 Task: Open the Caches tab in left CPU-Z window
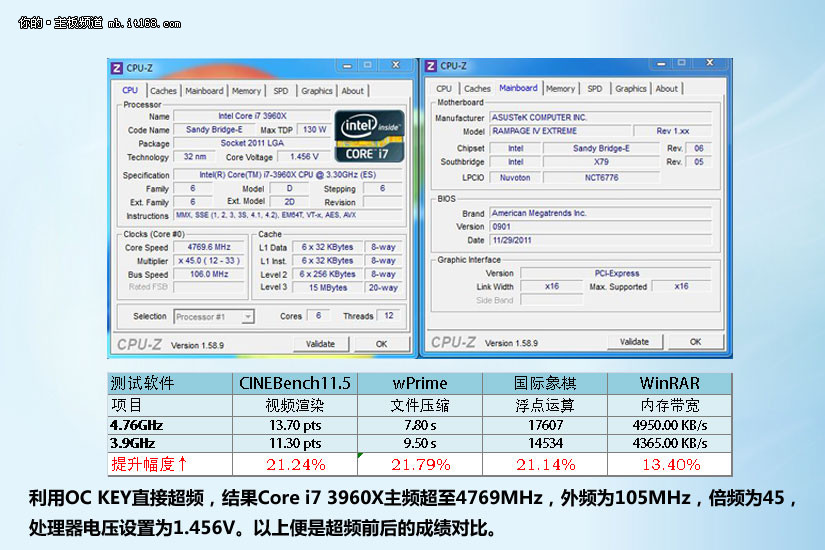[163, 91]
